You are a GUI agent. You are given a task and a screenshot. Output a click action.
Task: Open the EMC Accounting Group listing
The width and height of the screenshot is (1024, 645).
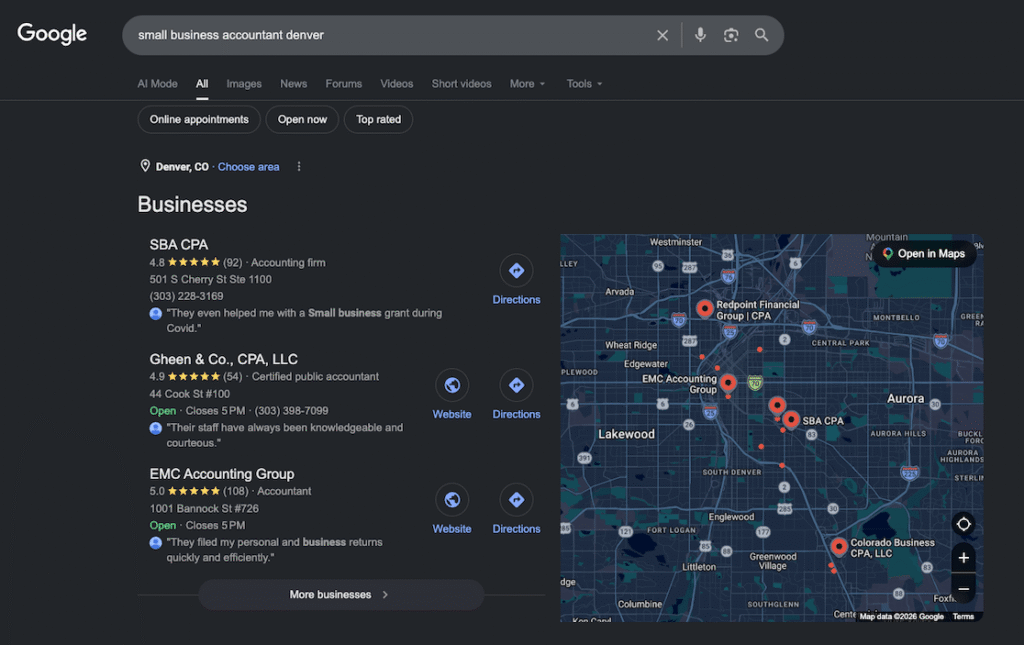pos(221,474)
